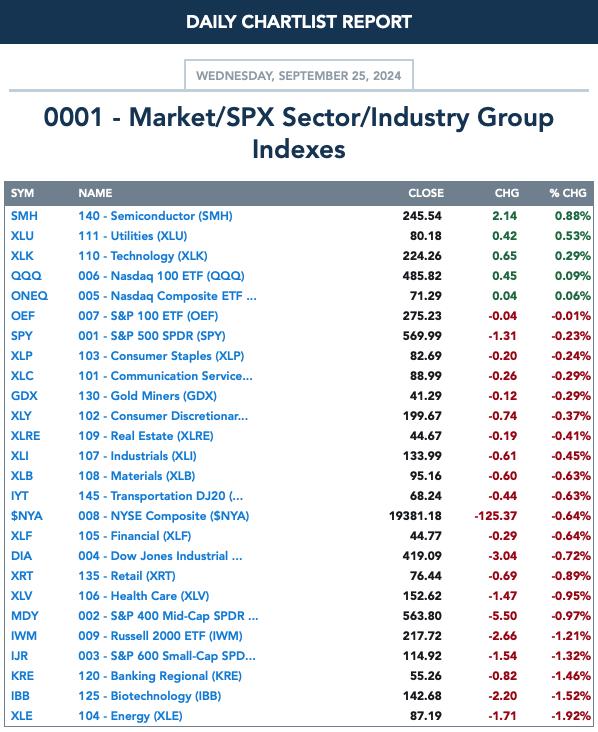
Task: Open the 111 - Utilities (XLU) chart link
Action: pyautogui.click(x=133, y=236)
